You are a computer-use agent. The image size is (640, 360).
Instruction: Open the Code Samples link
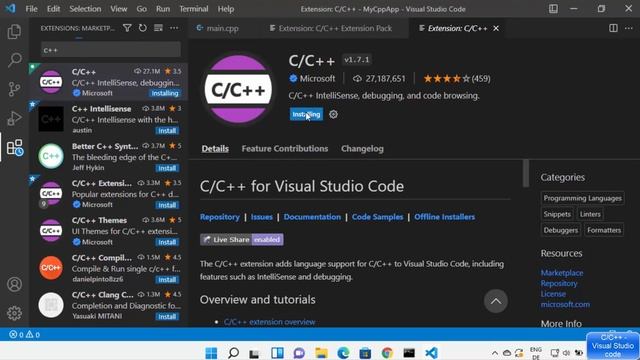[378, 217]
